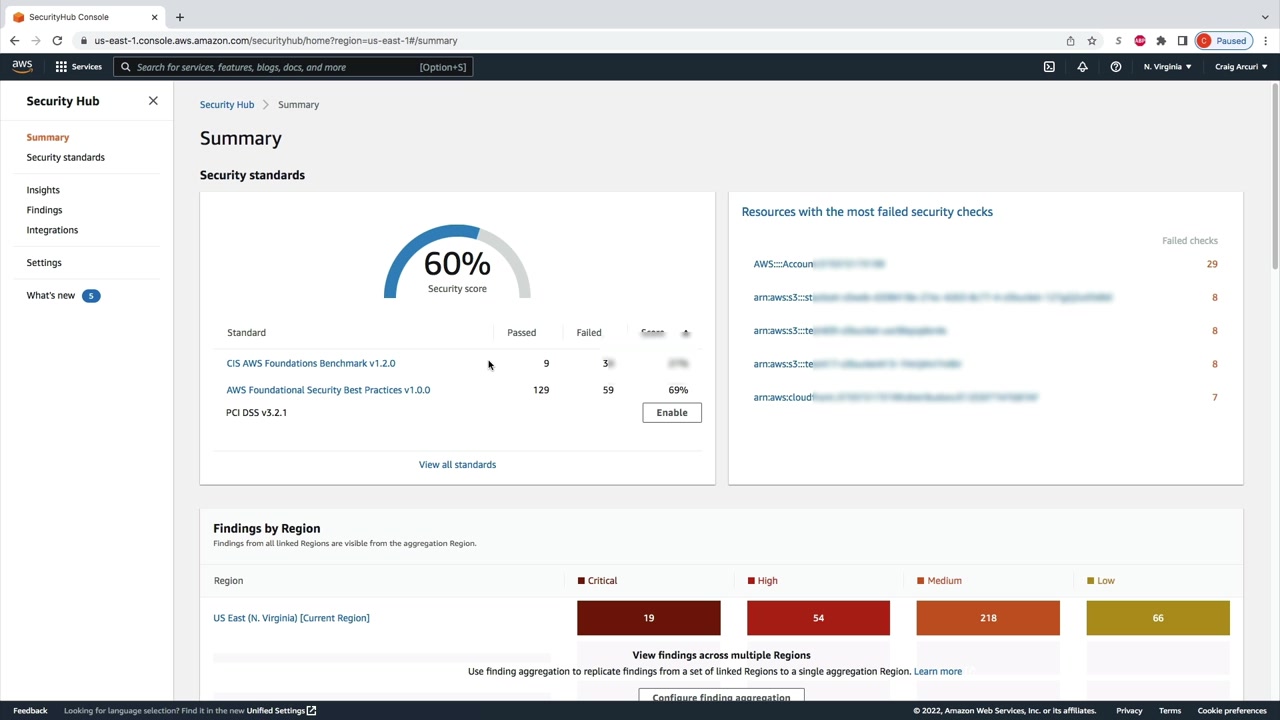Open Settings in the Security Hub sidebar

click(44, 263)
